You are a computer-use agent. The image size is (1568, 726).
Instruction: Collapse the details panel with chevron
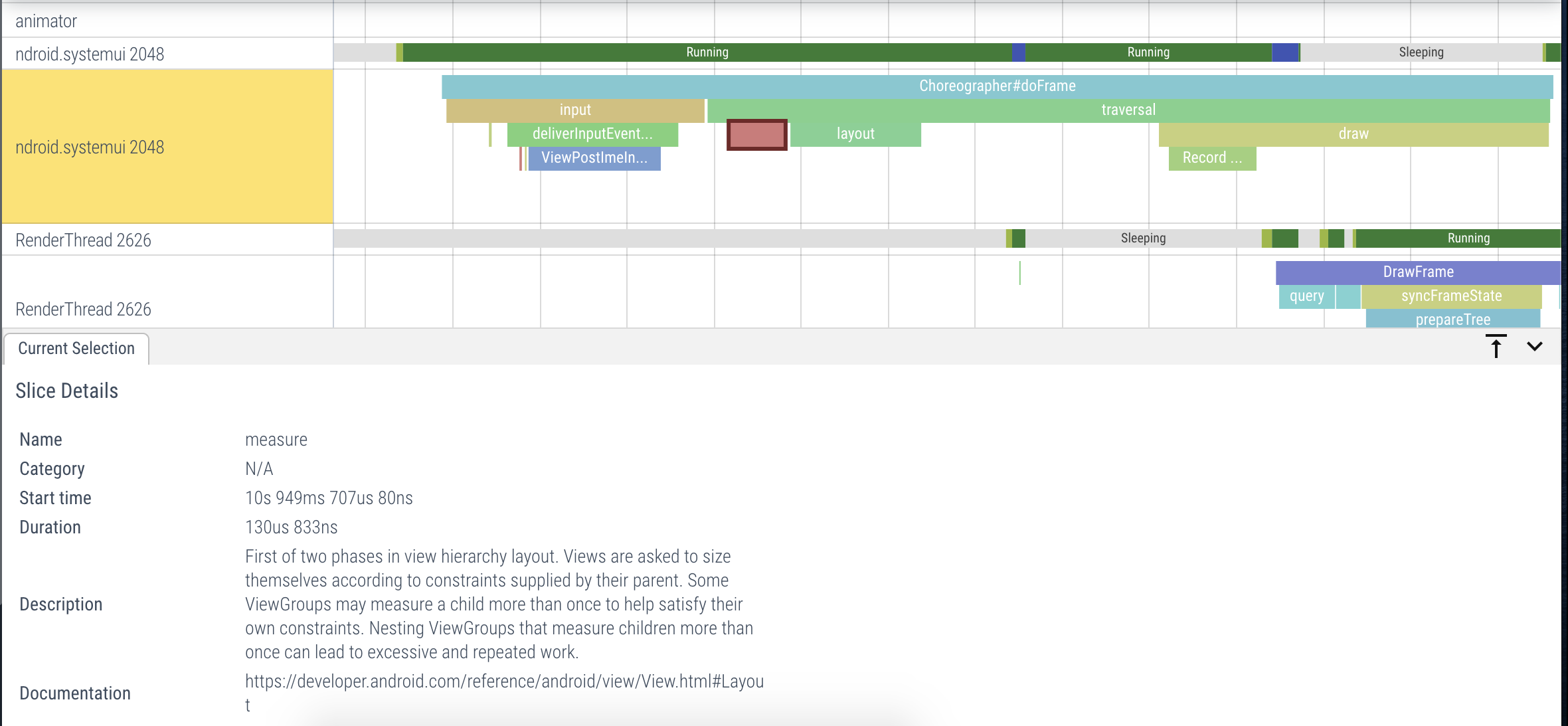1534,346
